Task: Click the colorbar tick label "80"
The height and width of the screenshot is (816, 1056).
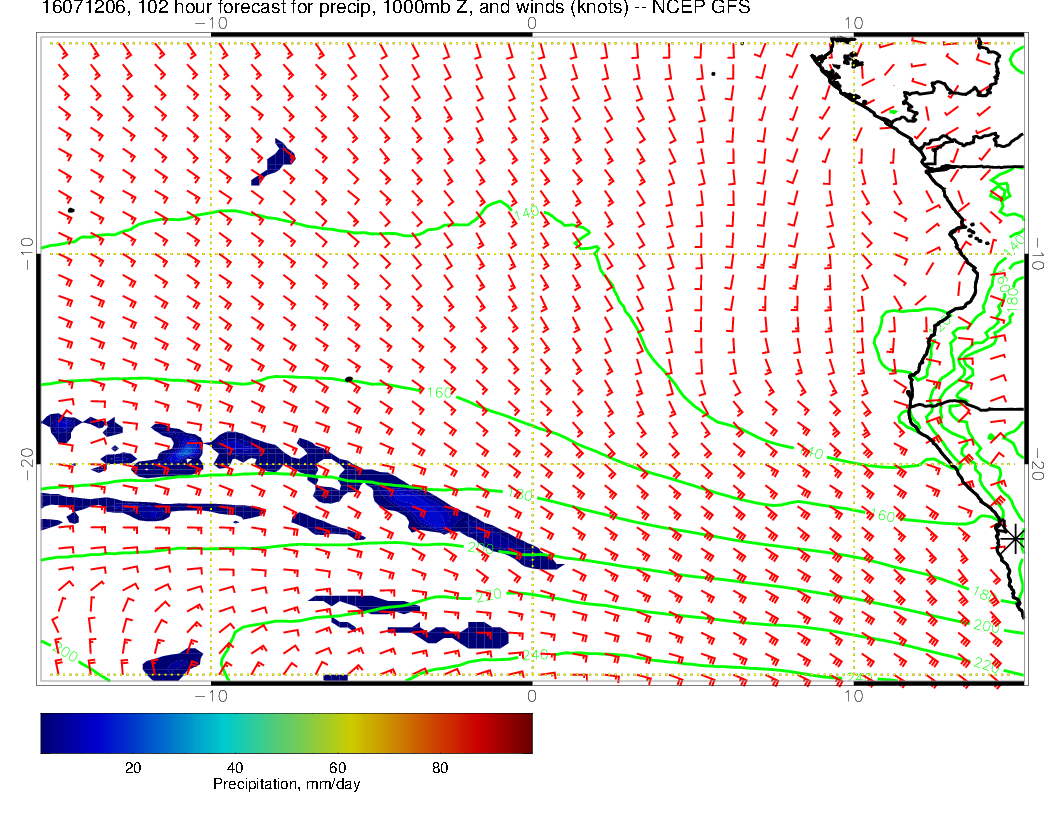Action: click(x=440, y=768)
